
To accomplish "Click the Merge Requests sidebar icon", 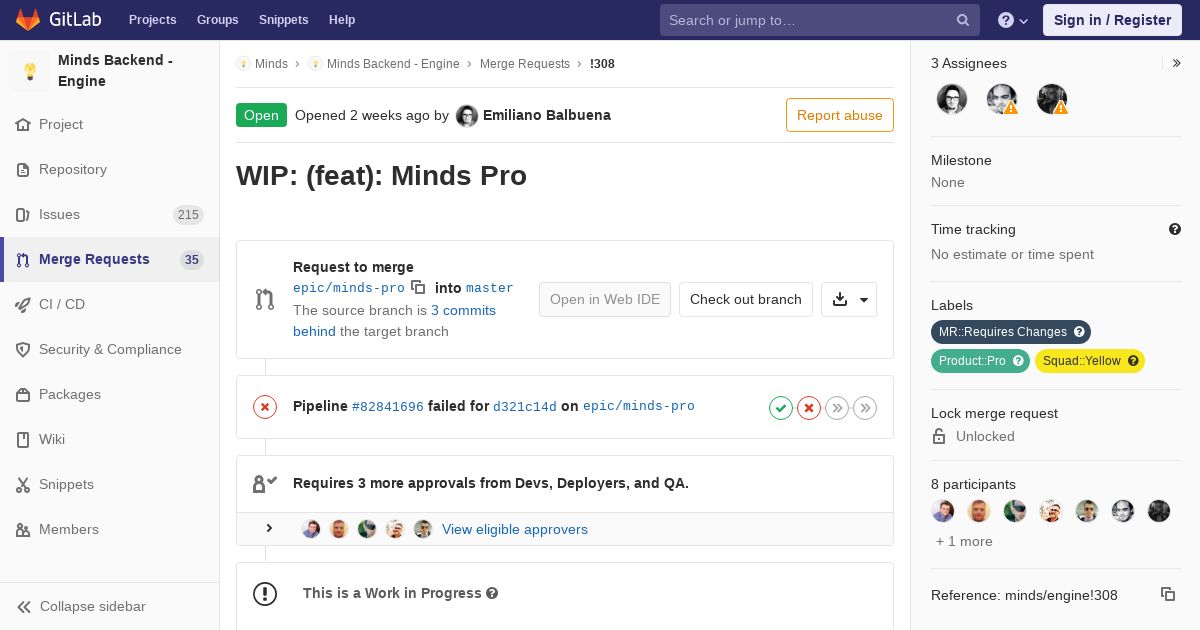I will click(x=23, y=260).
